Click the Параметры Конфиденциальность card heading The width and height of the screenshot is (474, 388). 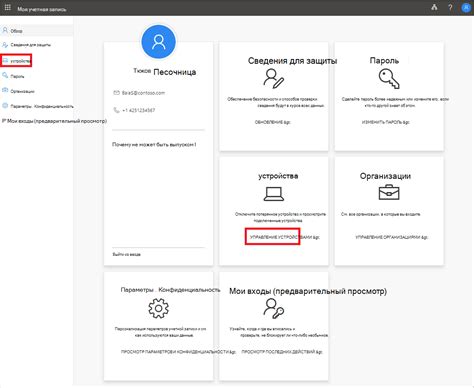pyautogui.click(x=171, y=290)
